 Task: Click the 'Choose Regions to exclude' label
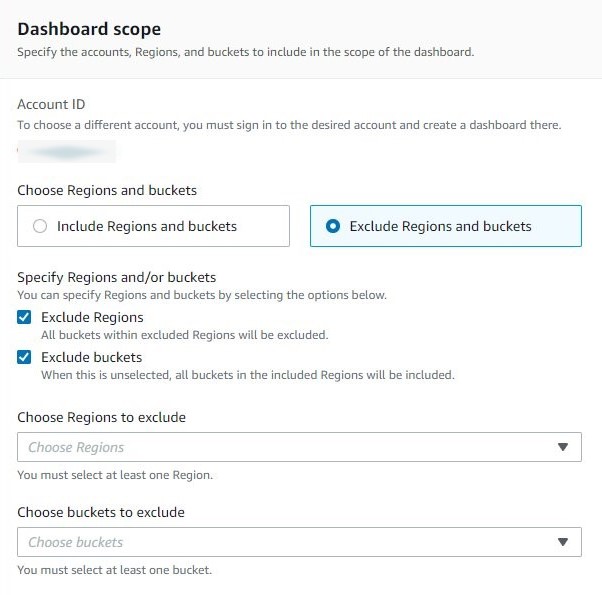102,417
